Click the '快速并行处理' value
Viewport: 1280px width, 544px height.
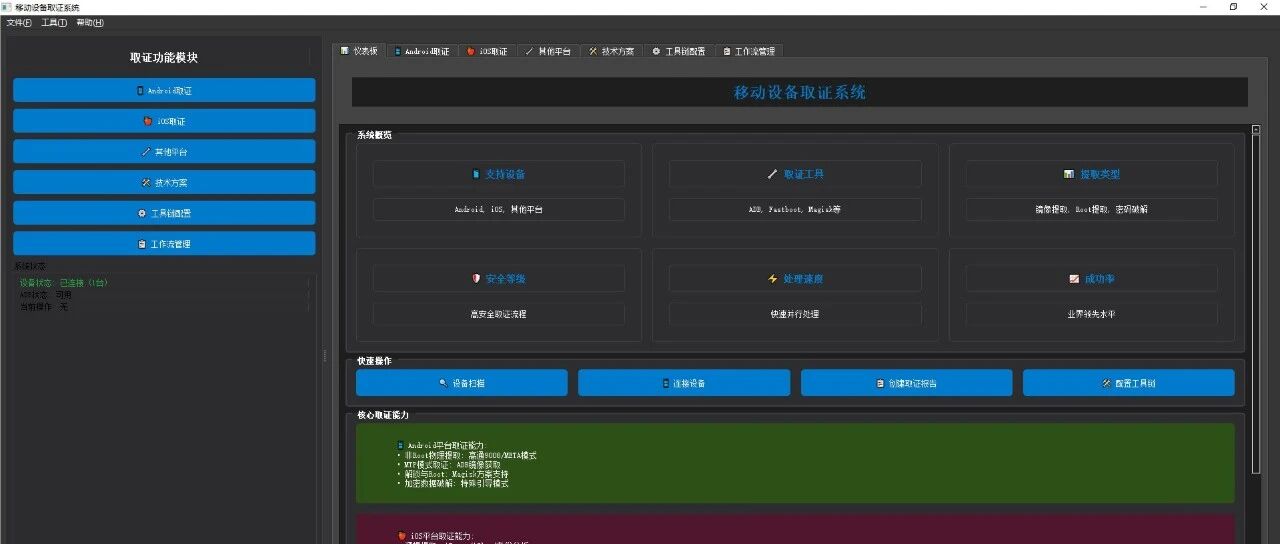(x=795, y=314)
